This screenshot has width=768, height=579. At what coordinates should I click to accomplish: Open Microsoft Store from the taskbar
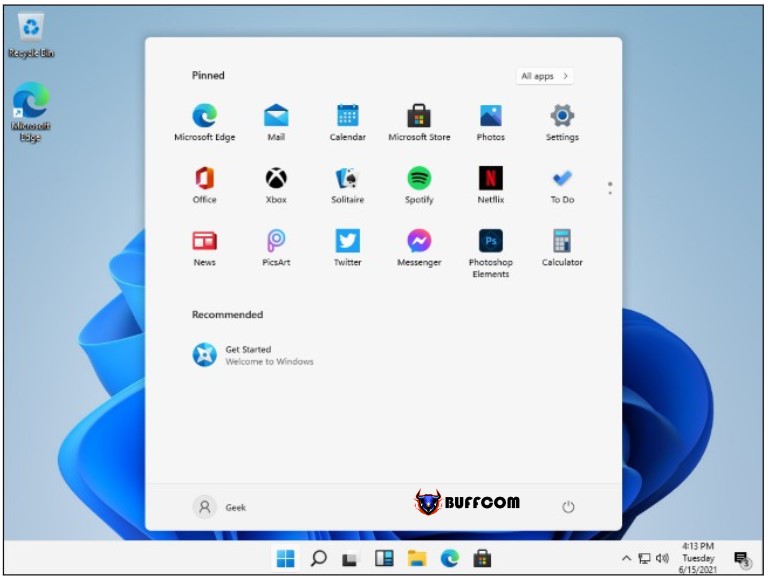point(482,558)
